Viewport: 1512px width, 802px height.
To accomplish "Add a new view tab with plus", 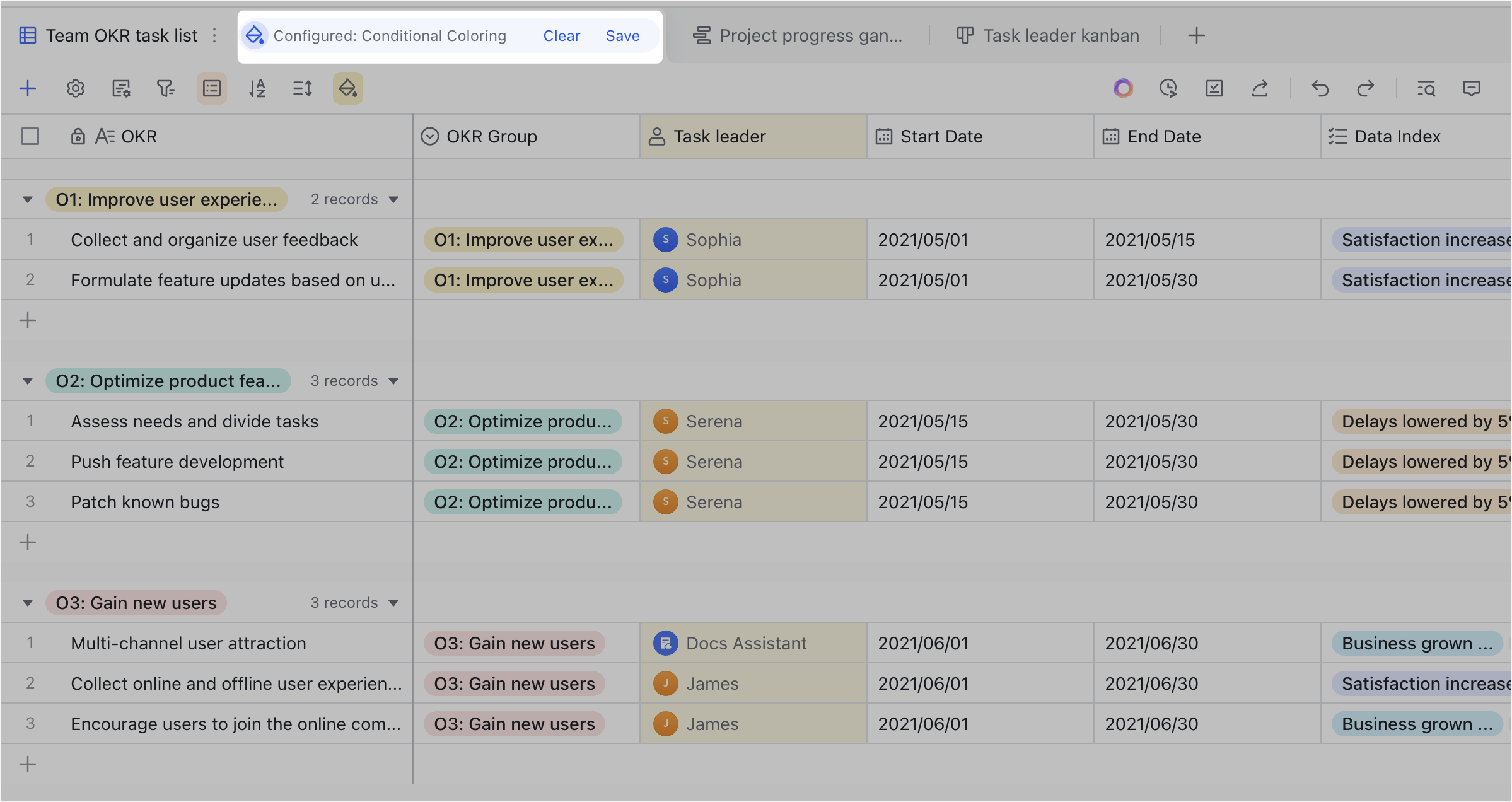I will pos(1196,35).
